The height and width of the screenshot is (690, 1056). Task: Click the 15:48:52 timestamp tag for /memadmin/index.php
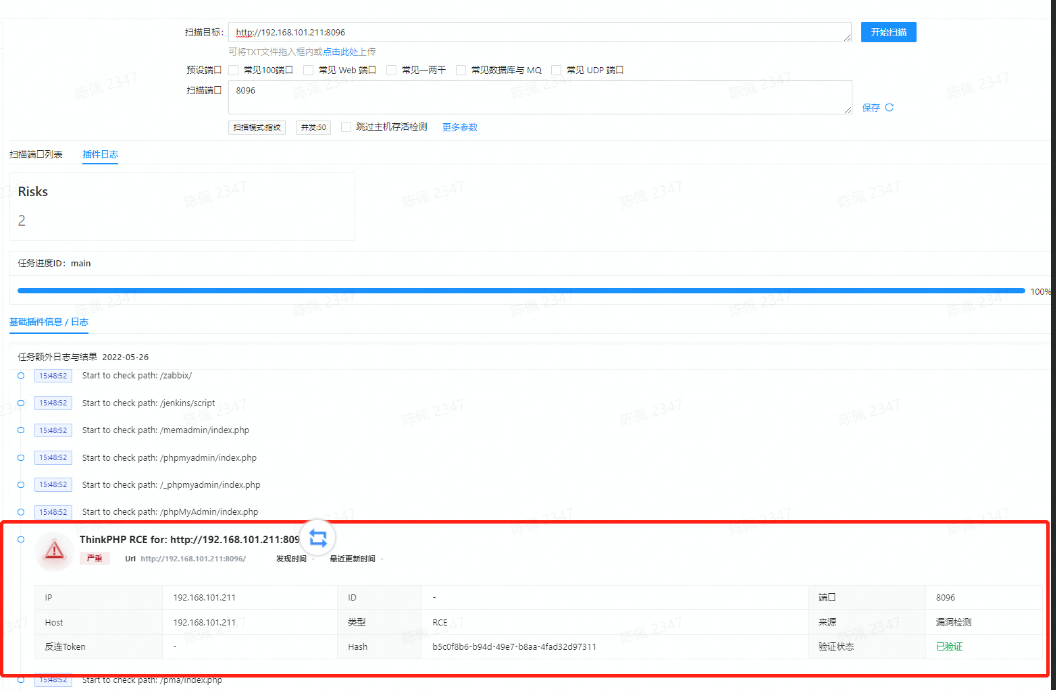52,430
